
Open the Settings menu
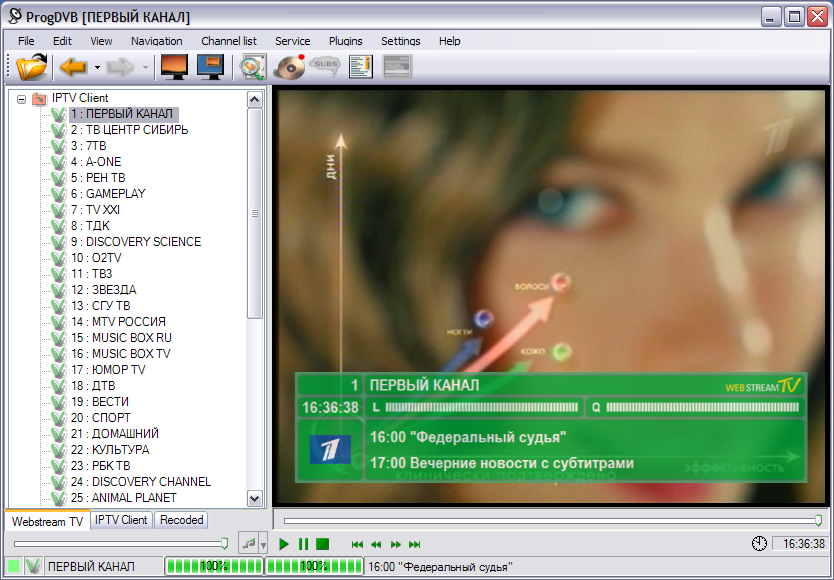click(x=401, y=41)
